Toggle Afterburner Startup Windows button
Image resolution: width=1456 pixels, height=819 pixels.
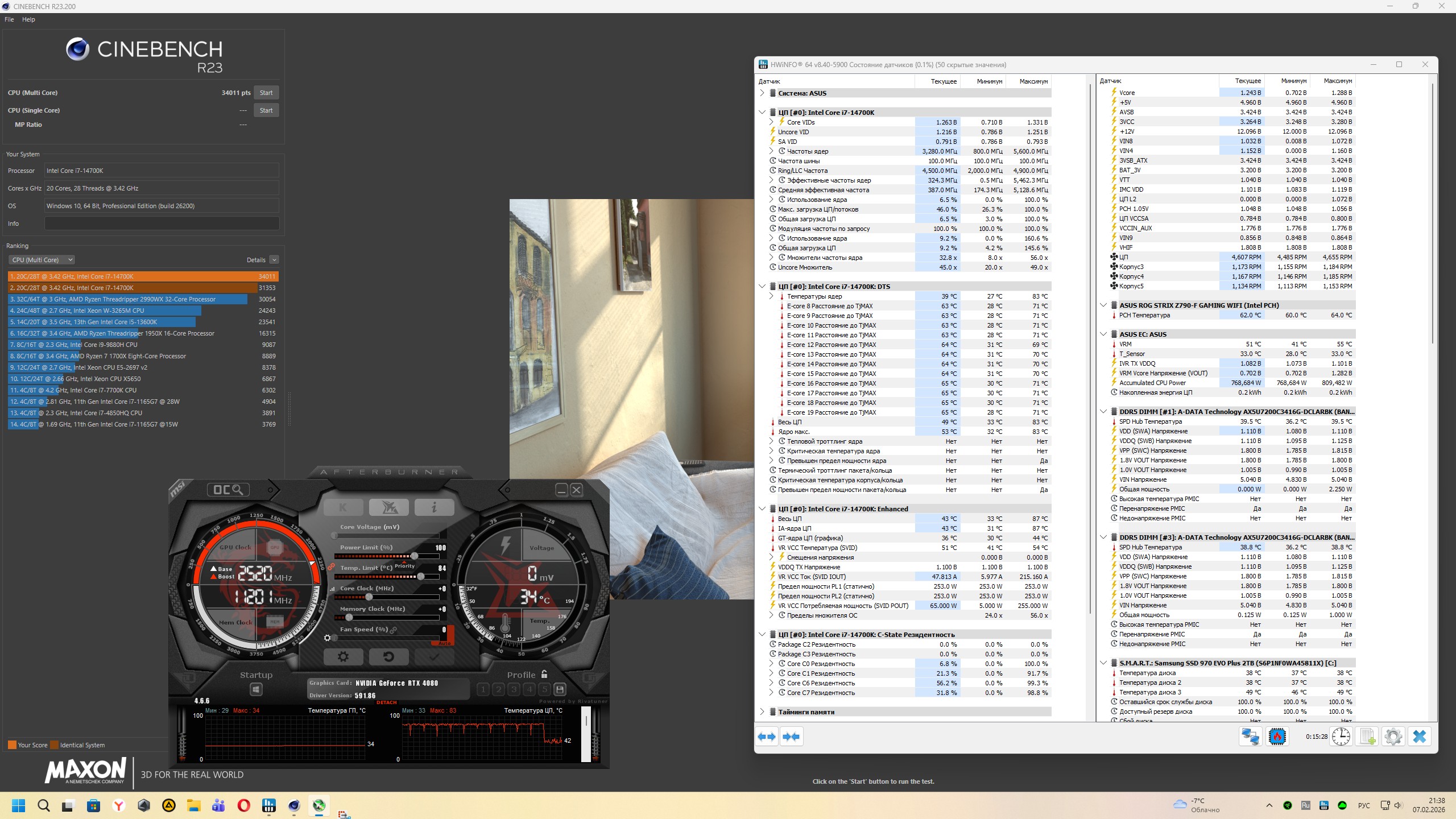[256, 689]
